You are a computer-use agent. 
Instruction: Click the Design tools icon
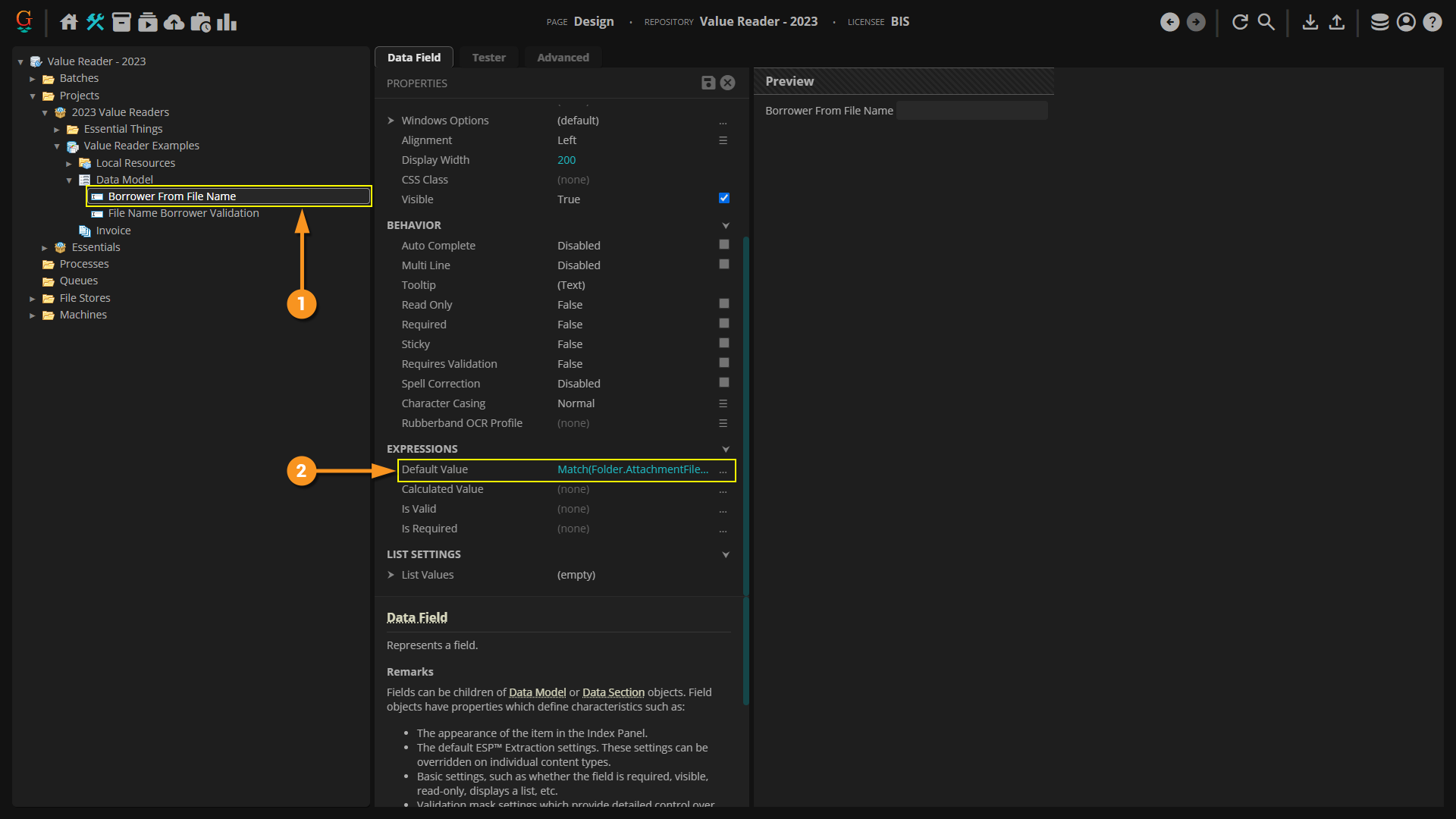tap(95, 22)
